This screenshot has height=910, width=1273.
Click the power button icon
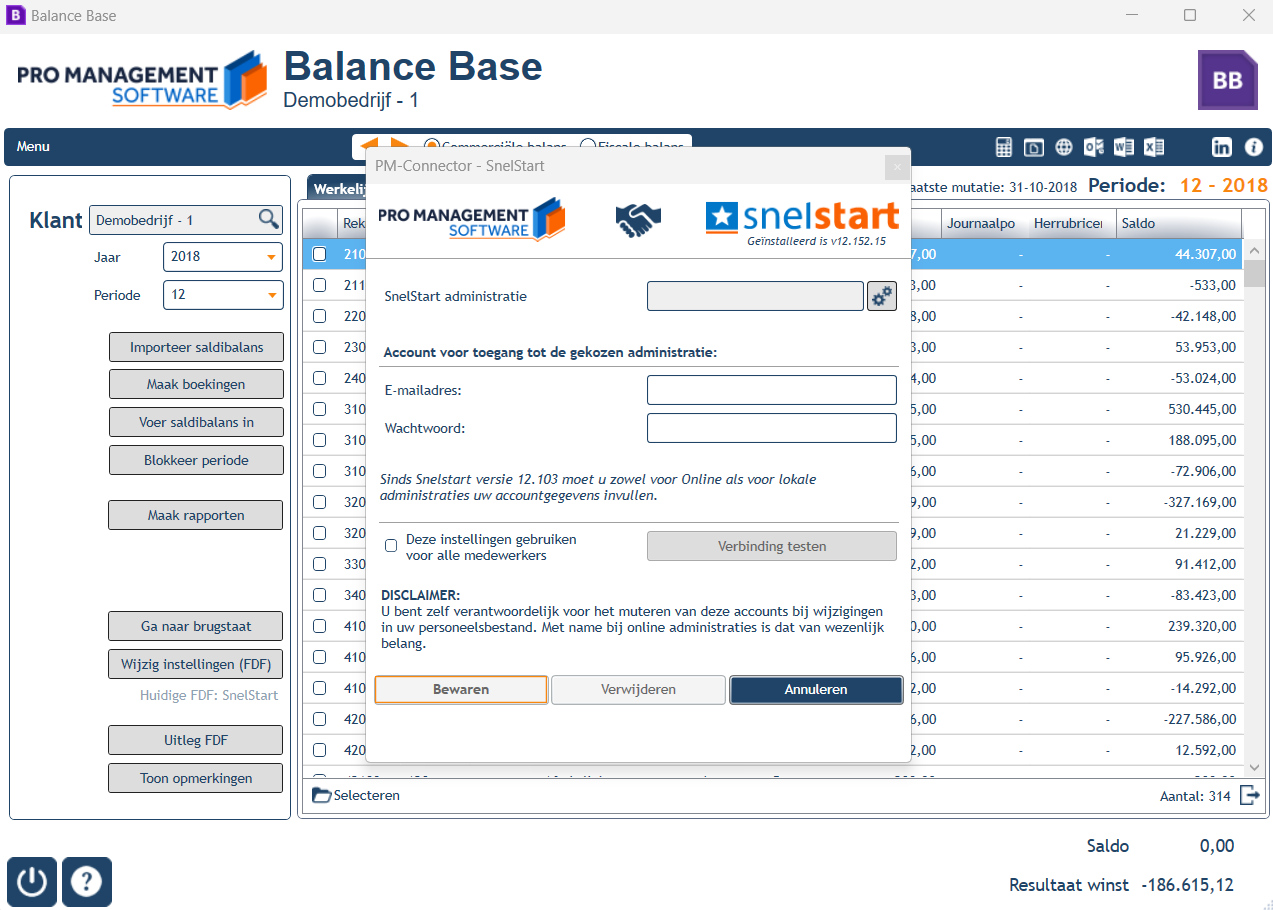click(33, 882)
